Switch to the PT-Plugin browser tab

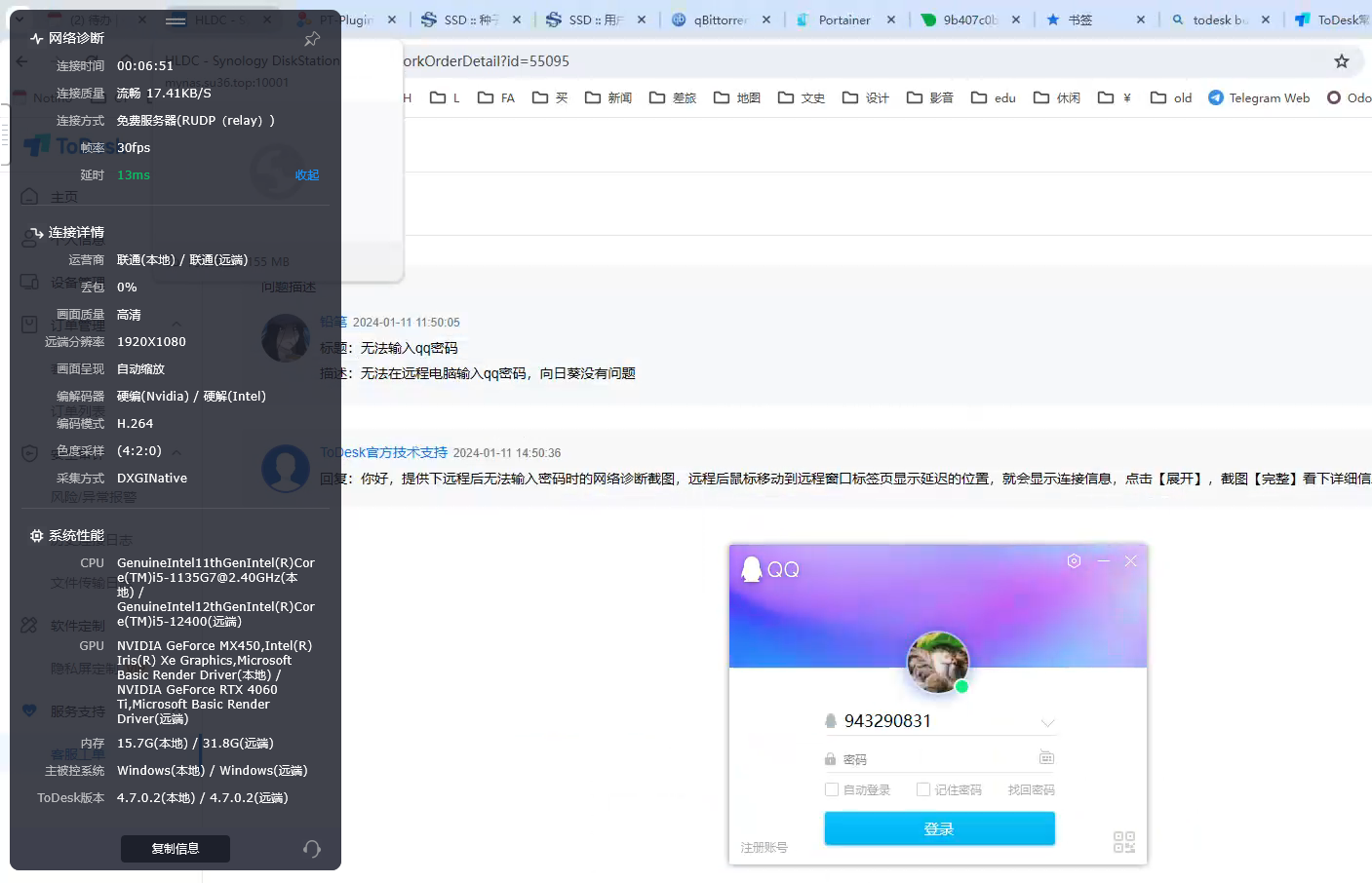click(346, 19)
